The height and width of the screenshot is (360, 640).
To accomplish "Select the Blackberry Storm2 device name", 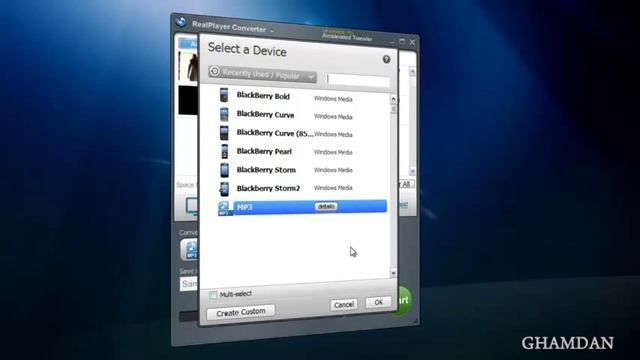I will [268, 188].
